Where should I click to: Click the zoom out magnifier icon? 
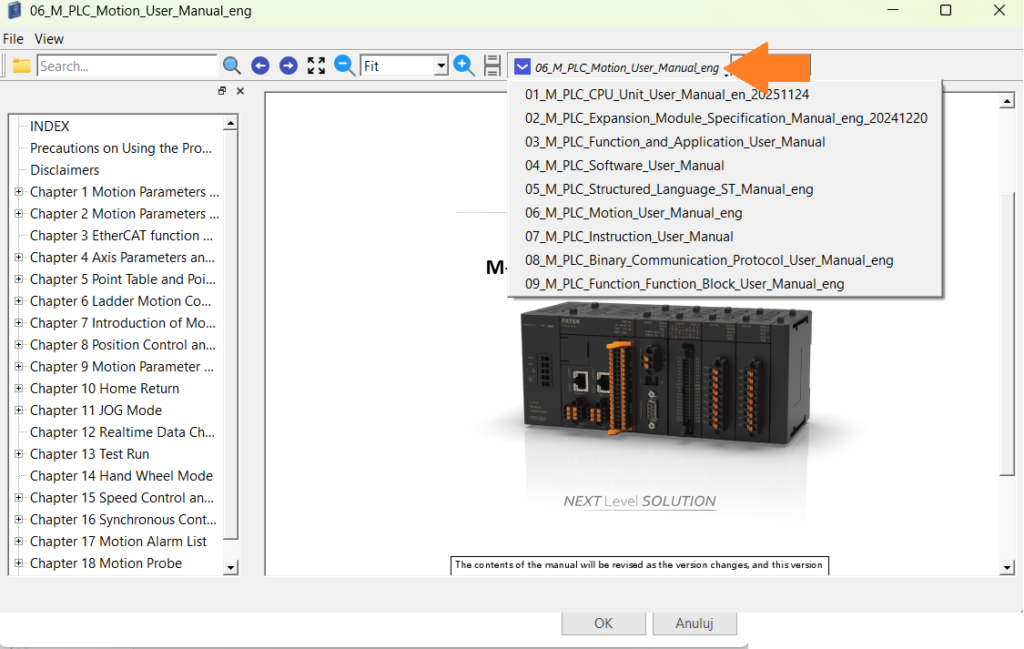pyautogui.click(x=344, y=66)
